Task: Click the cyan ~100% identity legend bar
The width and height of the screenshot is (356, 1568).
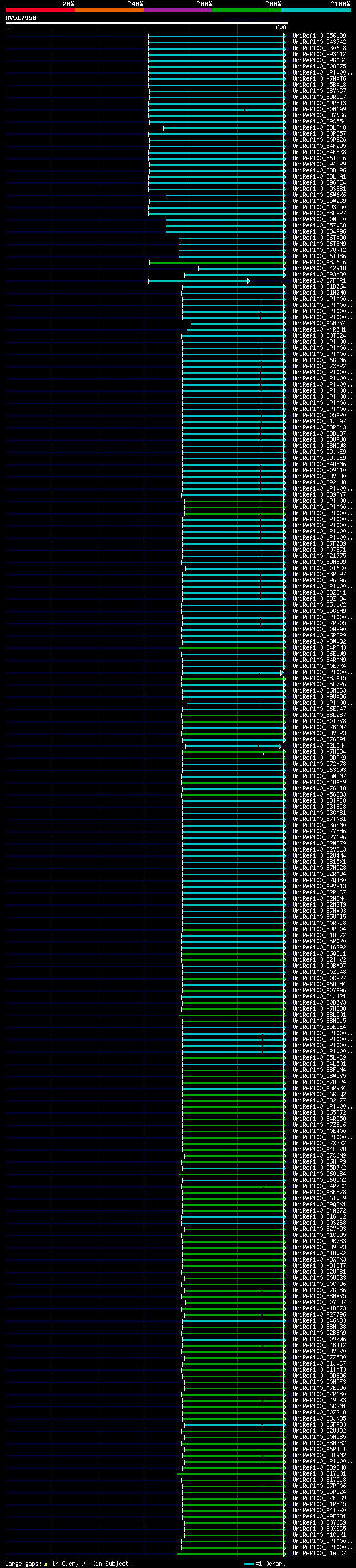Action: point(316,10)
